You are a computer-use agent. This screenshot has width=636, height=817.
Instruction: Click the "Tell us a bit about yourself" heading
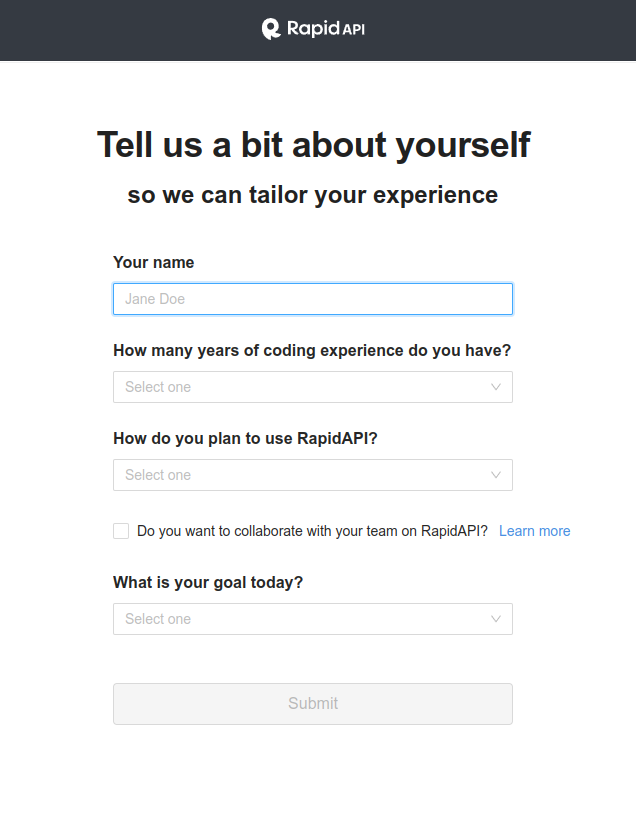pyautogui.click(x=313, y=145)
